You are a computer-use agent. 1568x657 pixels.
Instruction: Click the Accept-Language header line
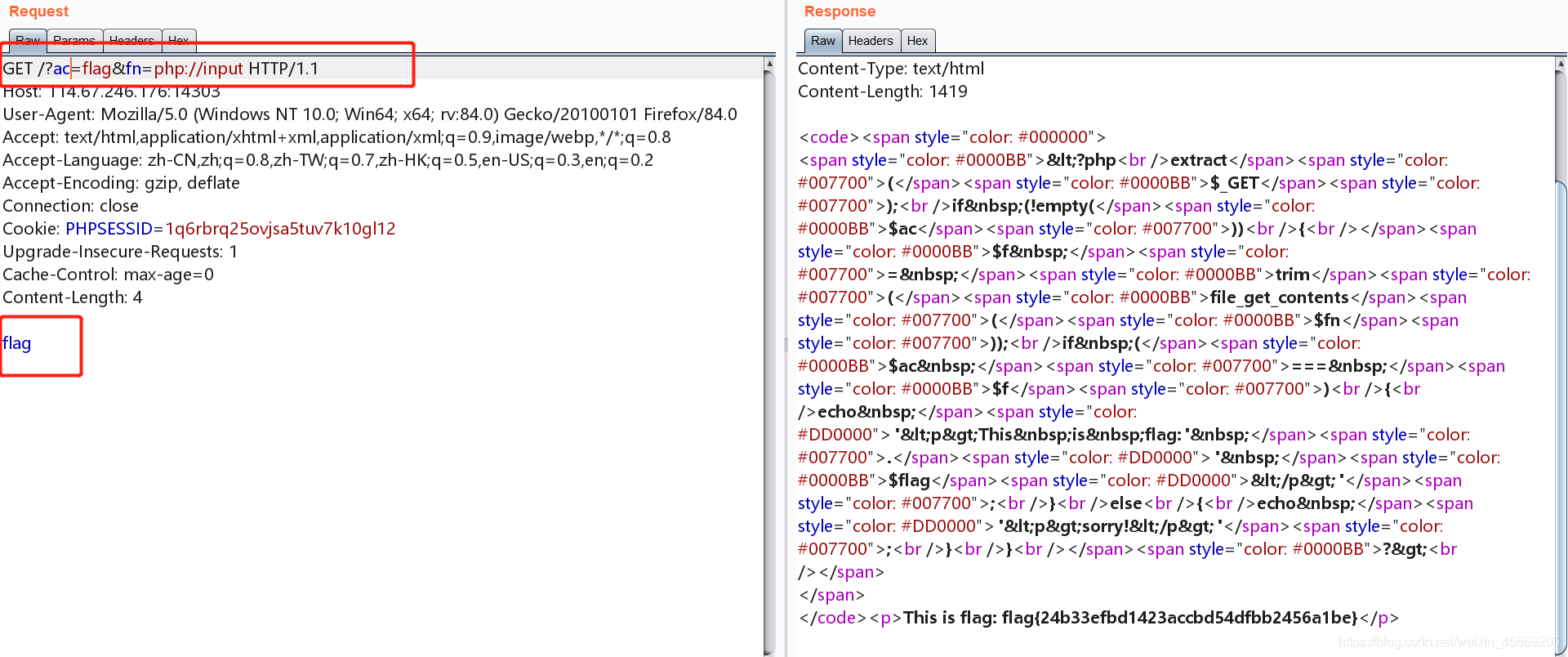[x=328, y=160]
